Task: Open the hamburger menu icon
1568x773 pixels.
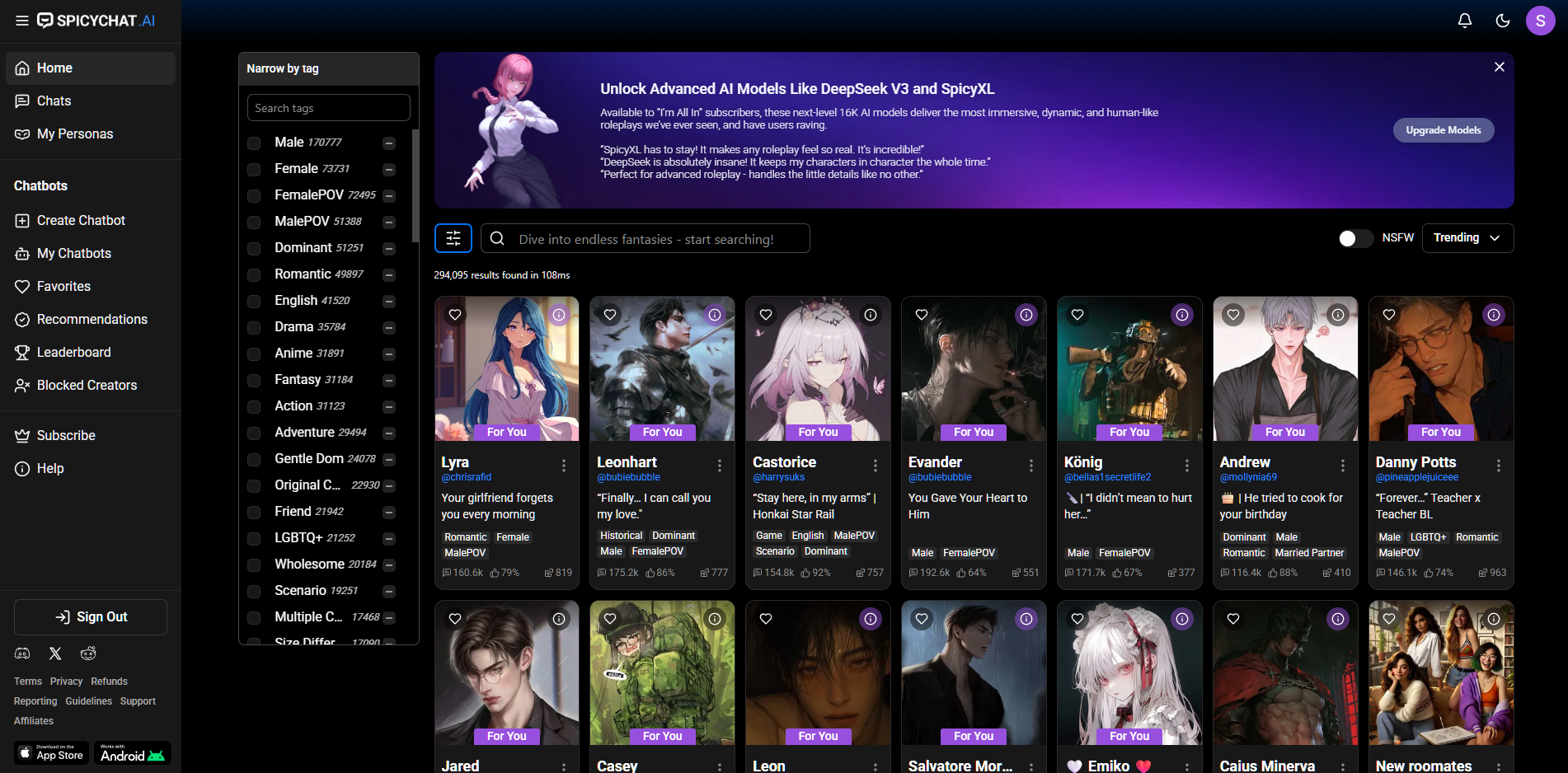Action: pyautogui.click(x=22, y=21)
